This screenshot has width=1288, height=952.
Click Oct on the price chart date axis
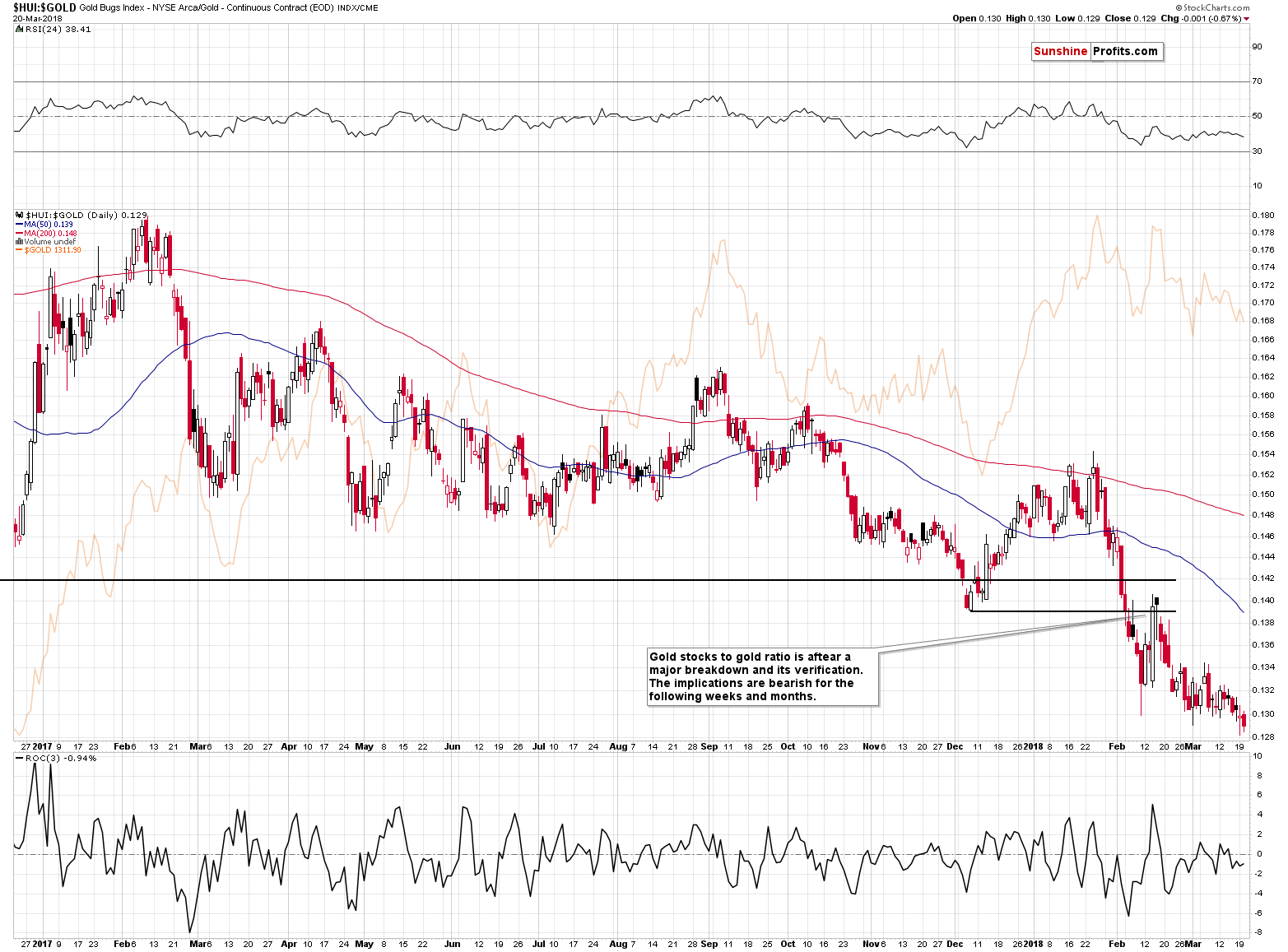788,747
